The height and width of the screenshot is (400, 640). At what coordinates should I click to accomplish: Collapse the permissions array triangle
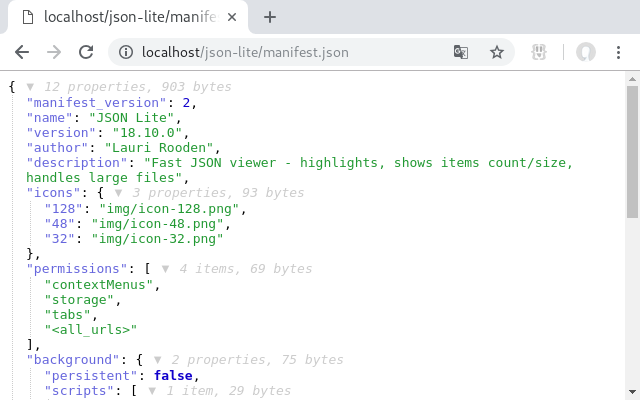tap(165, 269)
